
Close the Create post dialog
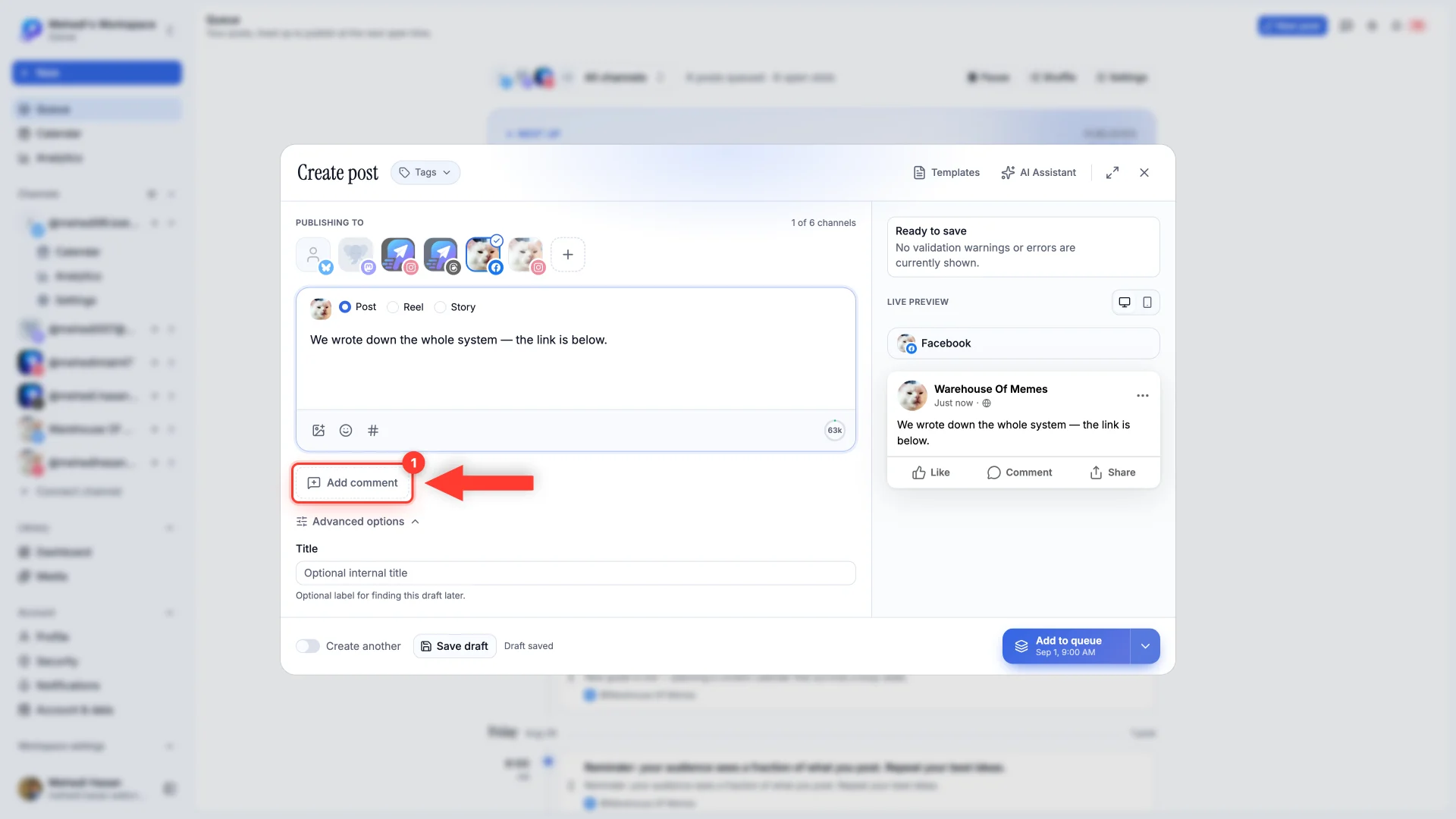1144,172
